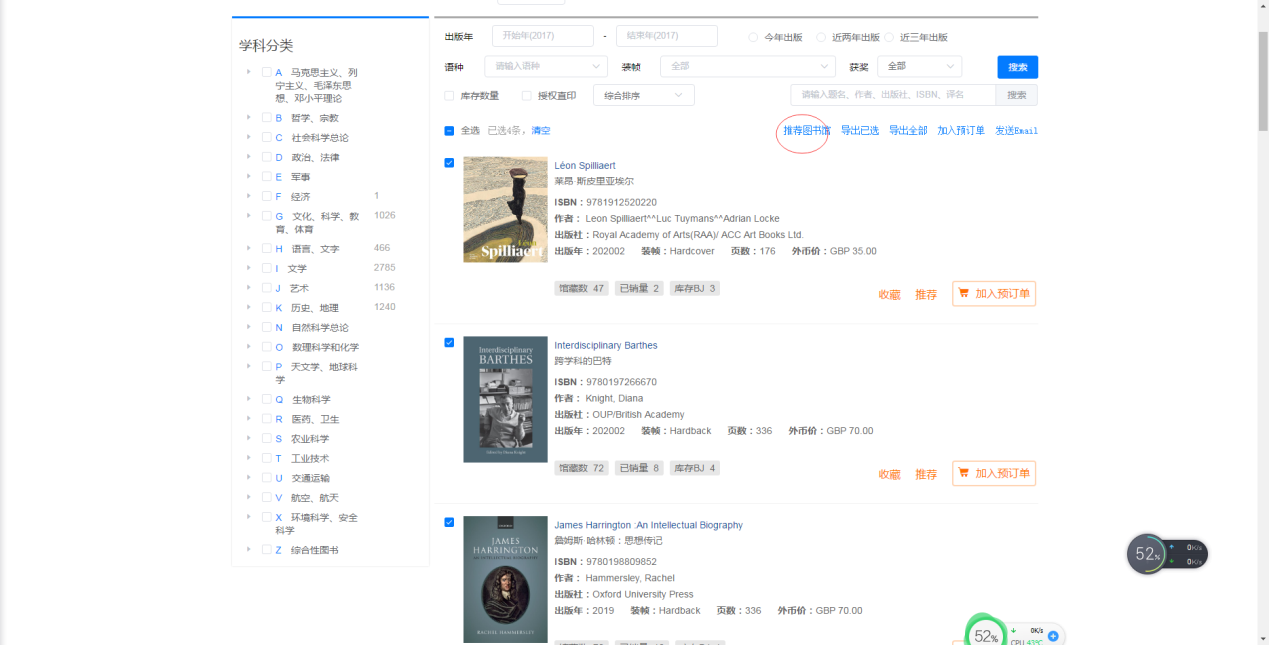This screenshot has width=1269, height=645.
Task: Open the Léon Spilliaert book cover image
Action: 505,210
